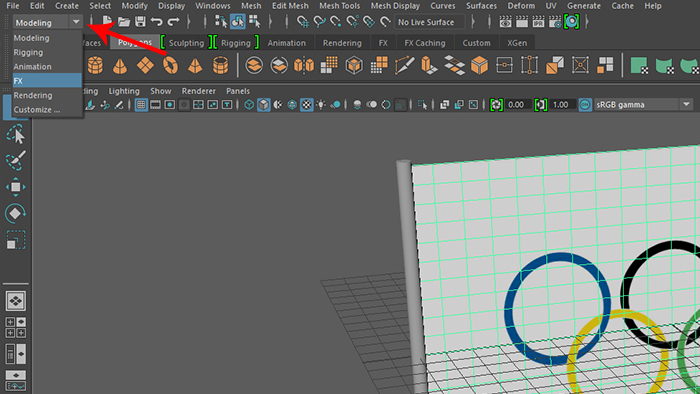Switch to four view layout
Screen dimensions: 700x394
[x=16, y=327]
